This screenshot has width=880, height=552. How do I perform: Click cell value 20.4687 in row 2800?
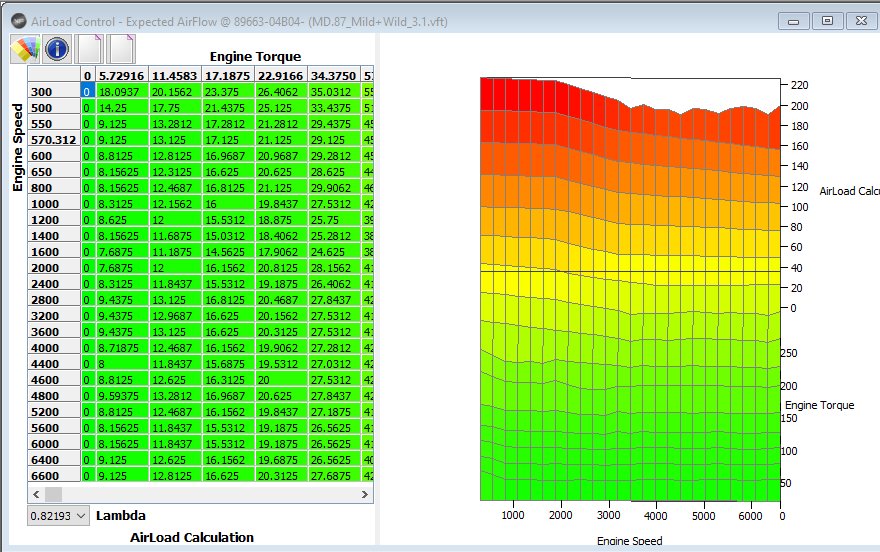click(281, 300)
